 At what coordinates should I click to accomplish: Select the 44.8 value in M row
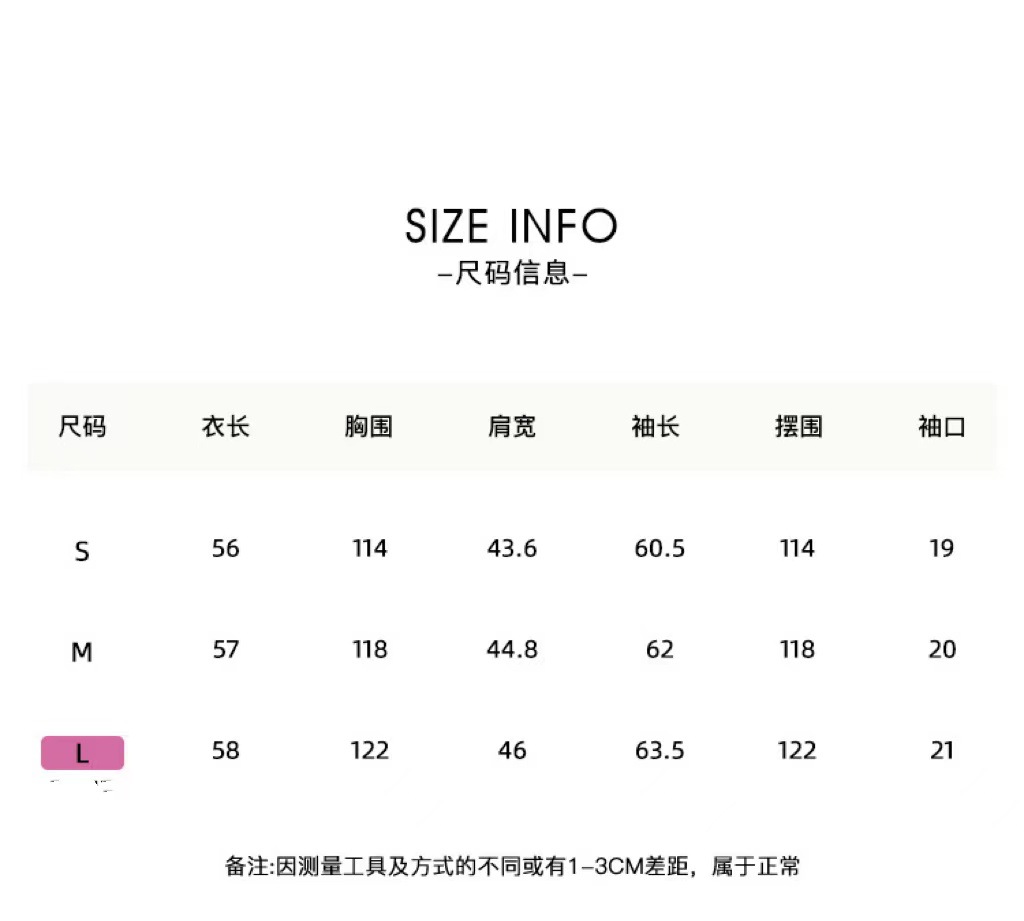click(512, 649)
